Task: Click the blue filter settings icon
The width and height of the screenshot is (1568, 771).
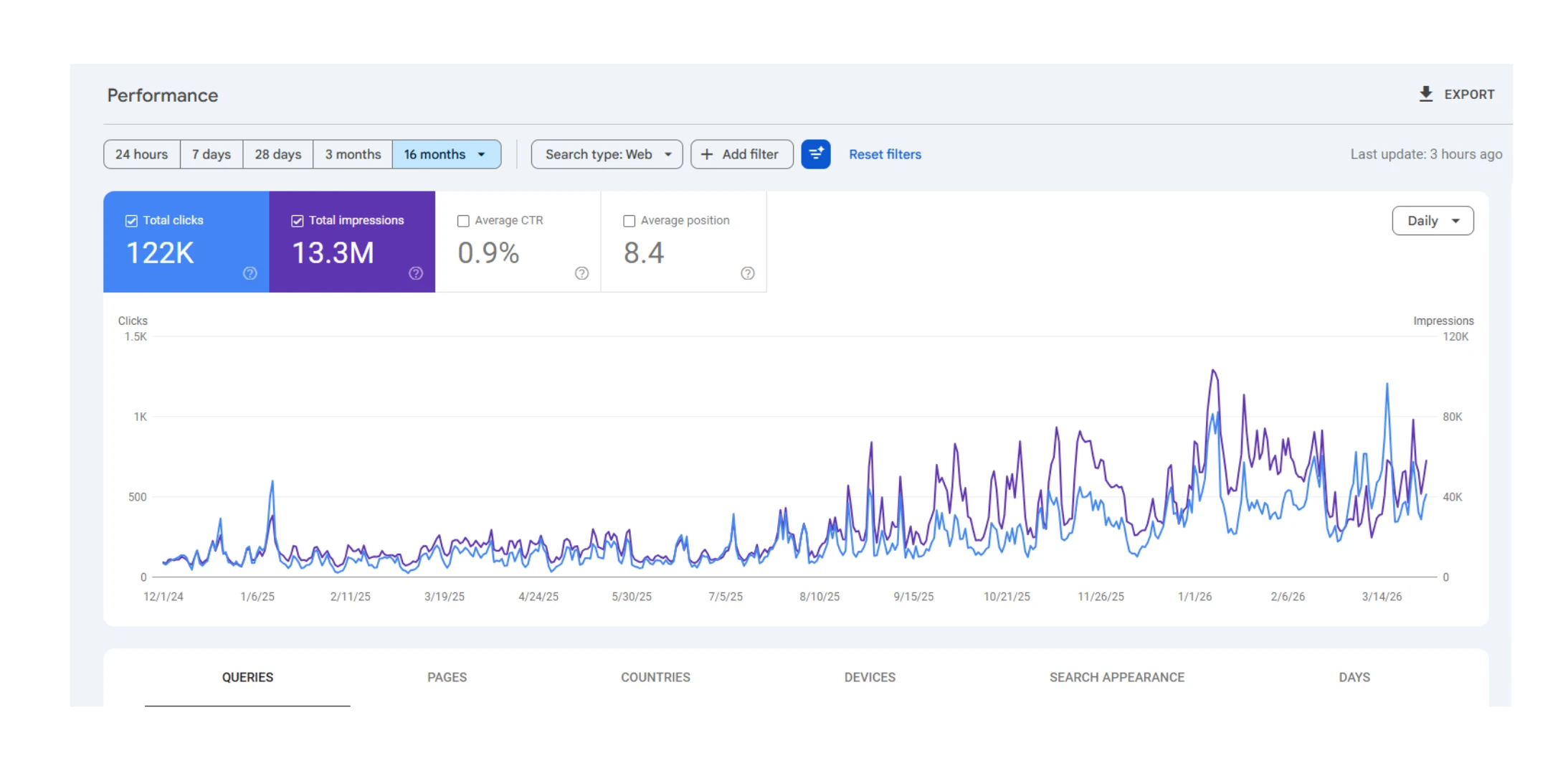Action: click(815, 154)
